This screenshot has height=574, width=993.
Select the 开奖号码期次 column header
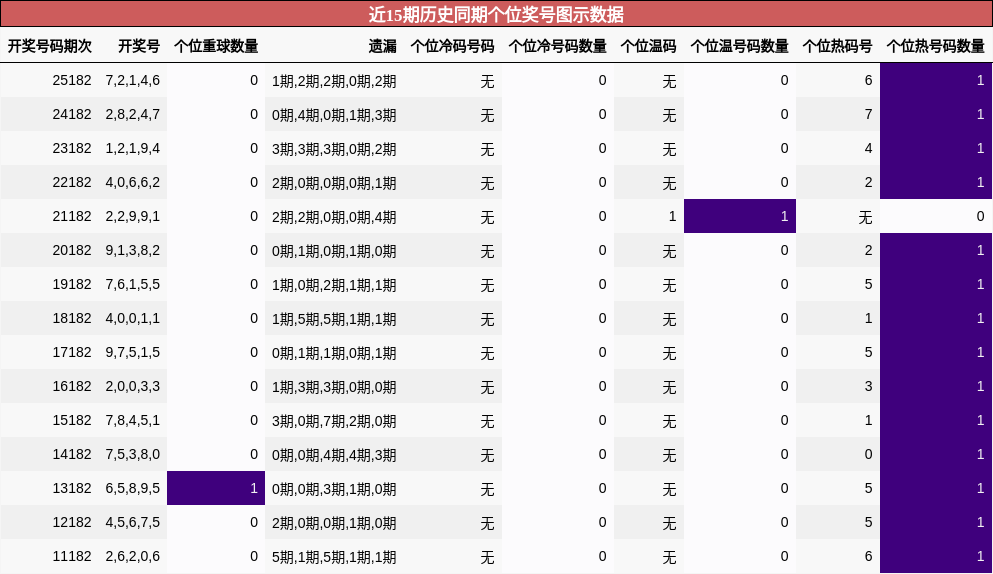(49, 46)
